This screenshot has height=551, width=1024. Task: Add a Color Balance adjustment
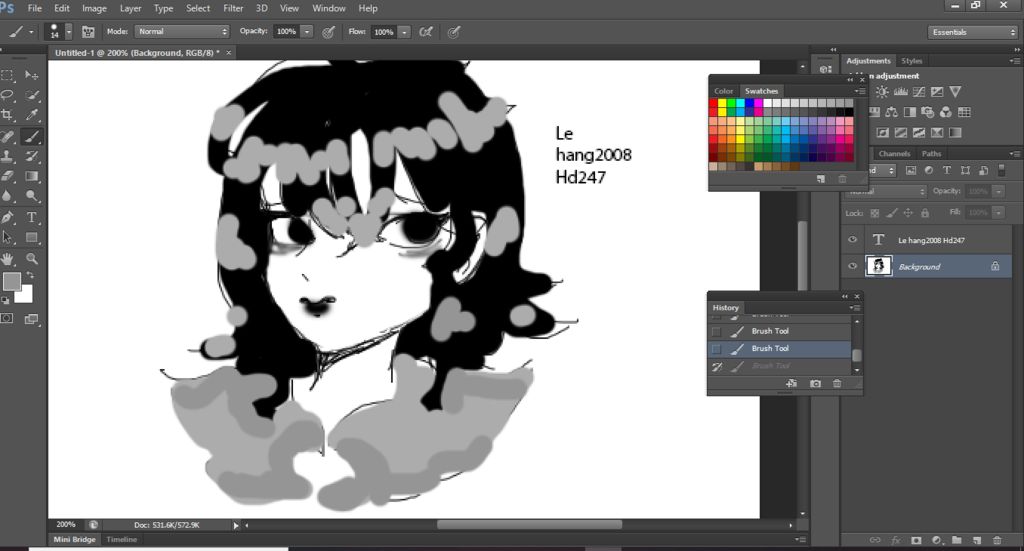coord(891,112)
